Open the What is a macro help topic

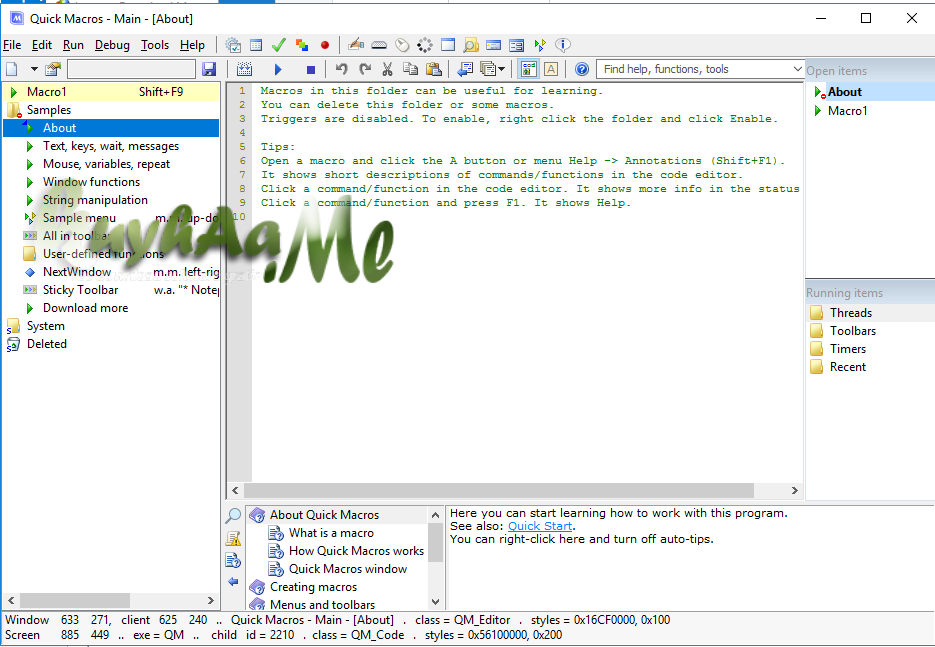(331, 533)
